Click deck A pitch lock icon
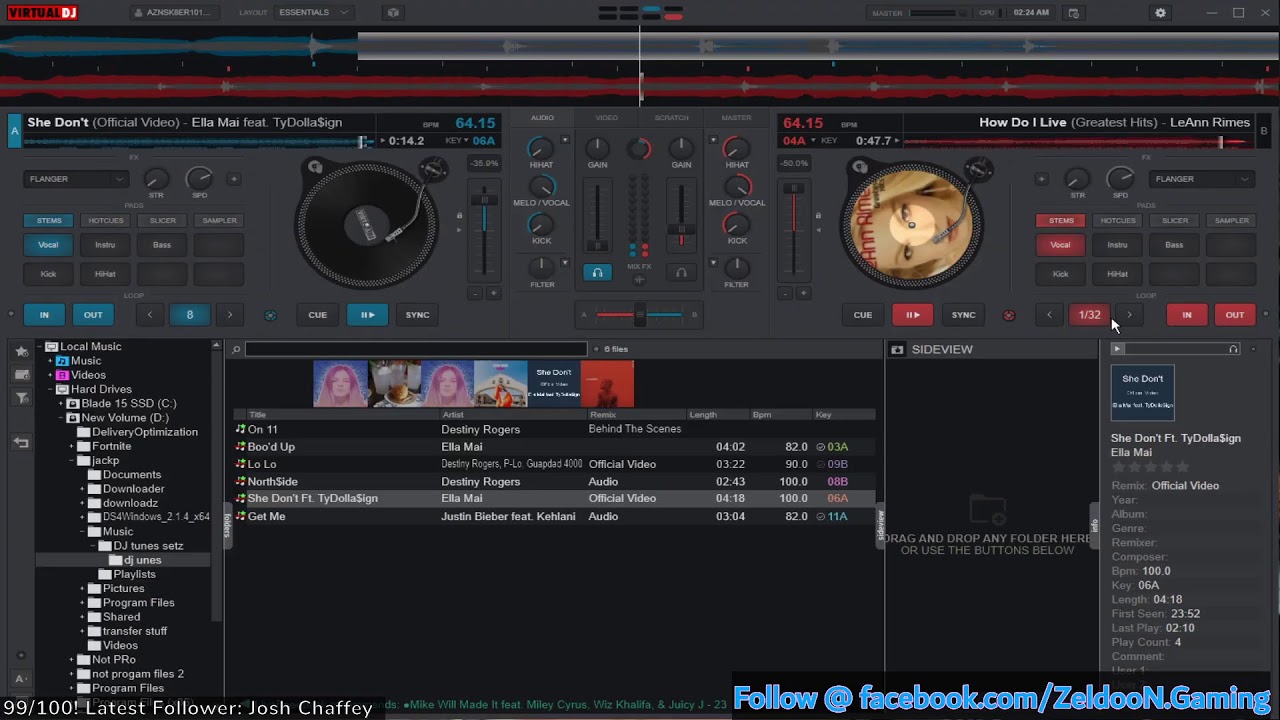Viewport: 1280px width, 720px height. pyautogui.click(x=460, y=216)
